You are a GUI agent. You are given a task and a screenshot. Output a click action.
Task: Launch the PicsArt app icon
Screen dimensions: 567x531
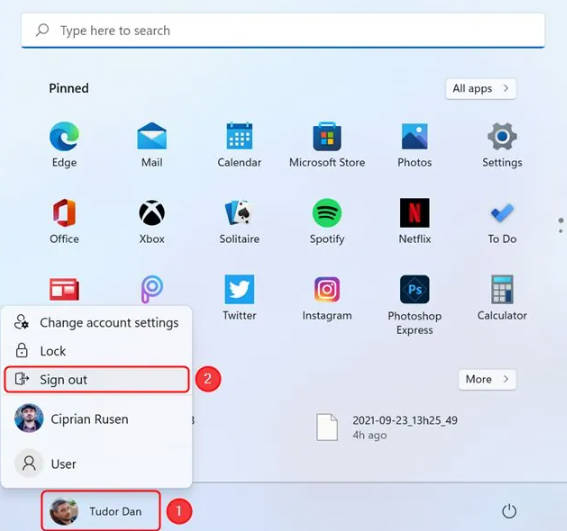tap(152, 289)
